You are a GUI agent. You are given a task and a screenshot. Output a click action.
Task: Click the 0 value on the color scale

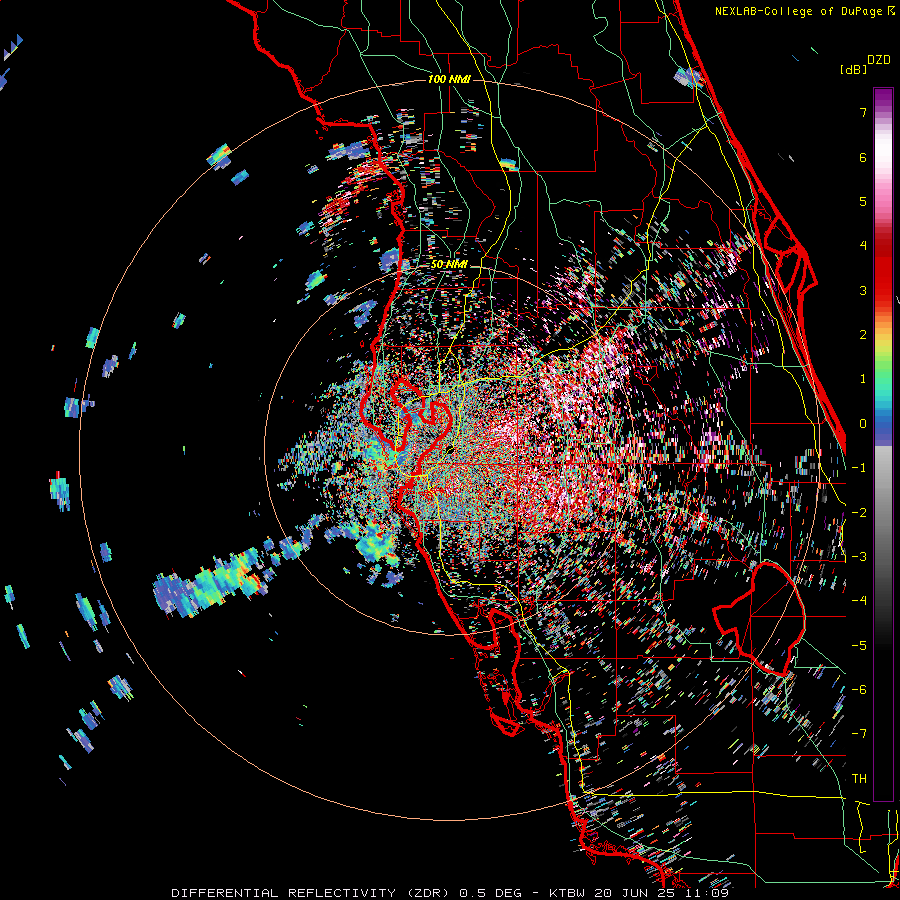click(x=863, y=424)
